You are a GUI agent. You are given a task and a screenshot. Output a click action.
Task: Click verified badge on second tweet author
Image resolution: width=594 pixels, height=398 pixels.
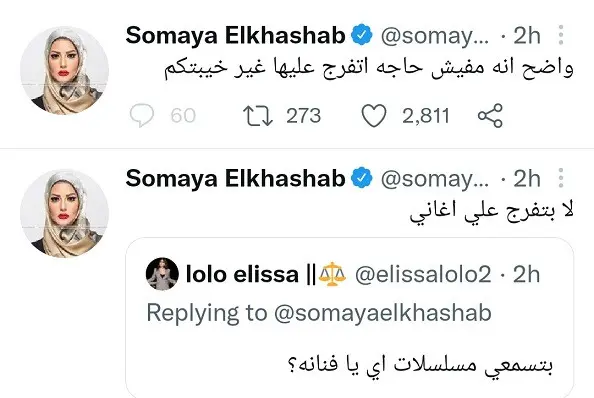tap(362, 178)
